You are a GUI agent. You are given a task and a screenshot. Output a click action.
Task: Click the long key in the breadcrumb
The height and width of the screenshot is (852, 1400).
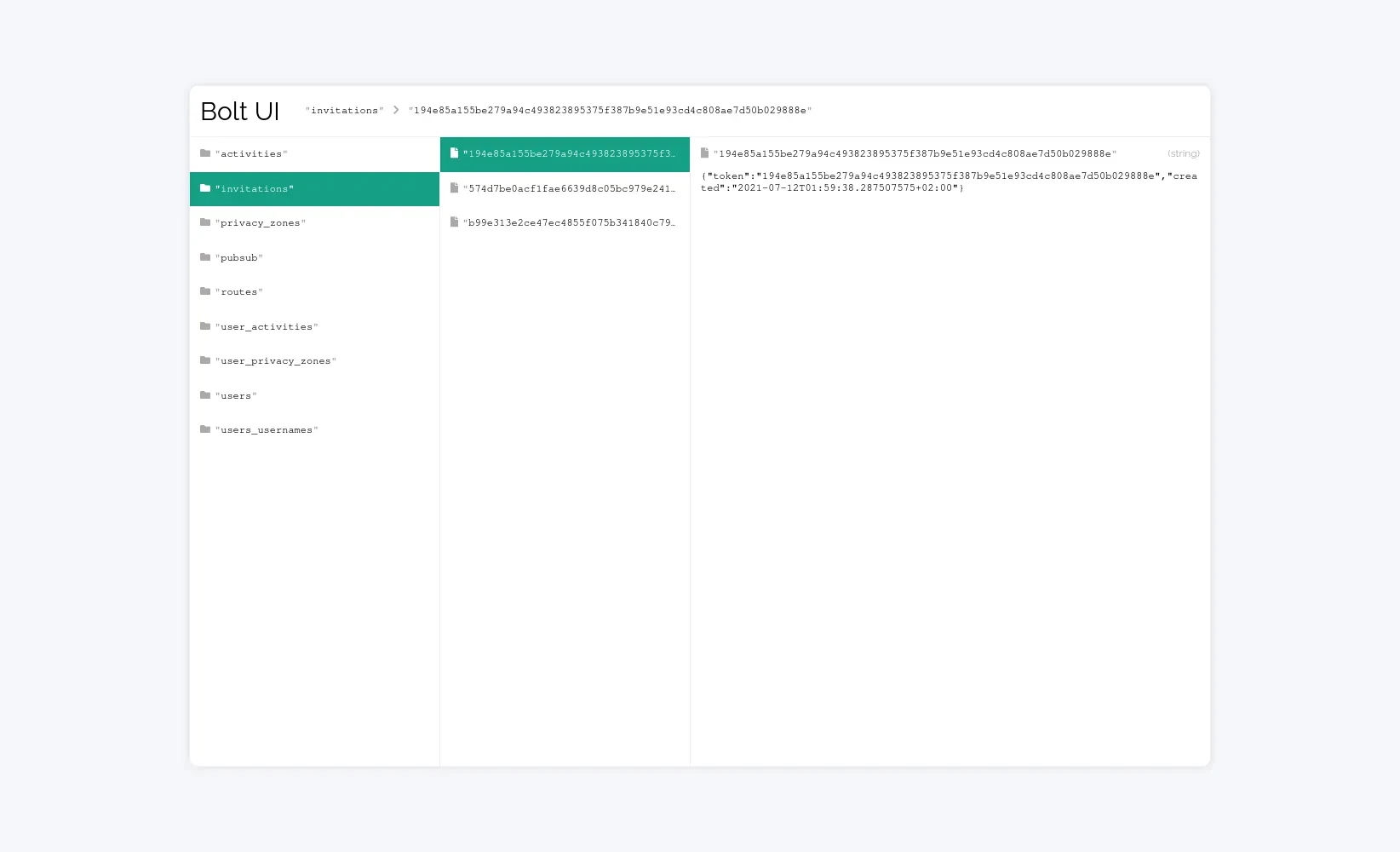click(610, 111)
